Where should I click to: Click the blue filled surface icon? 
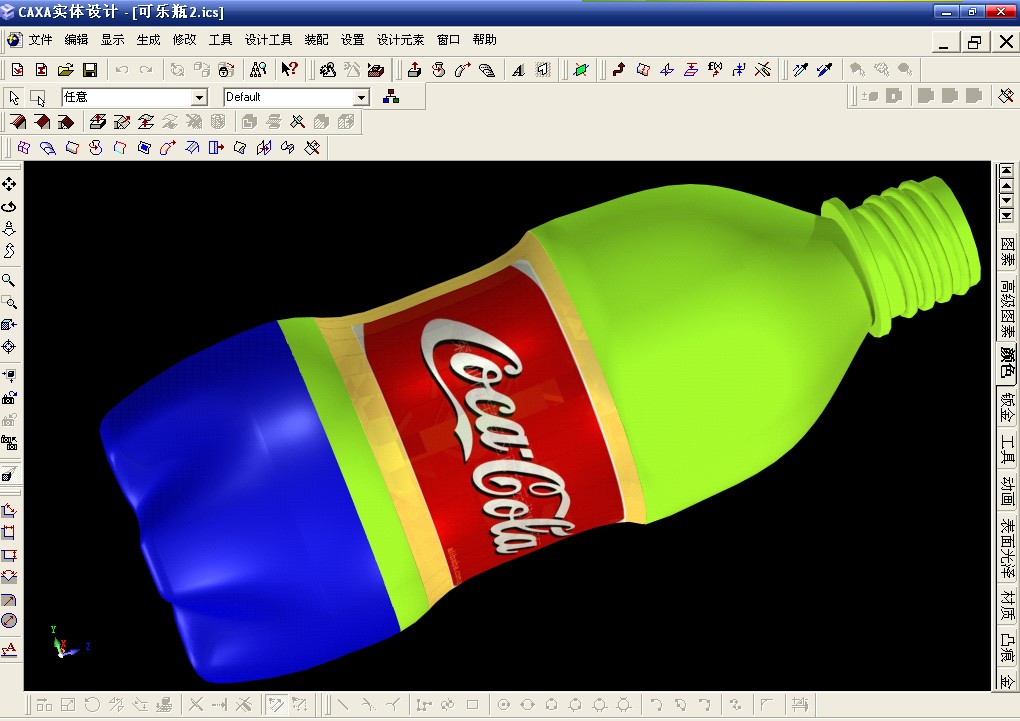coord(144,148)
